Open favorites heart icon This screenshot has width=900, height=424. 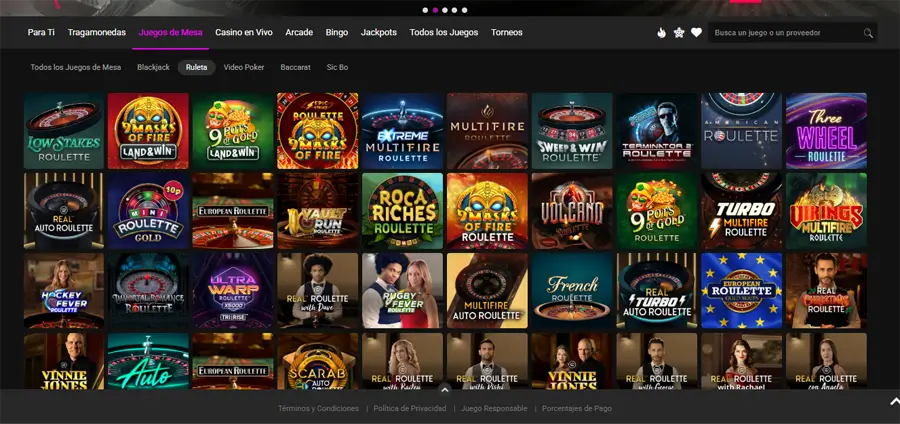696,33
